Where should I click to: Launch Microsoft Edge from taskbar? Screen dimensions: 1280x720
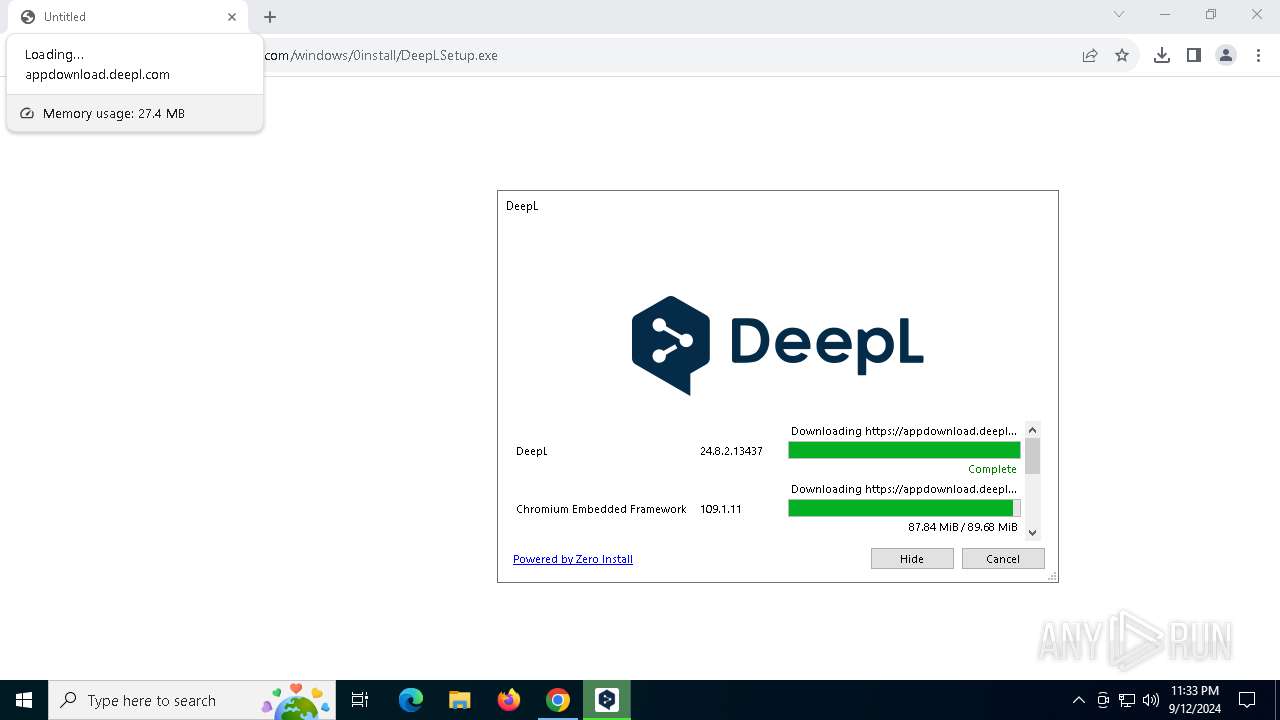click(411, 700)
